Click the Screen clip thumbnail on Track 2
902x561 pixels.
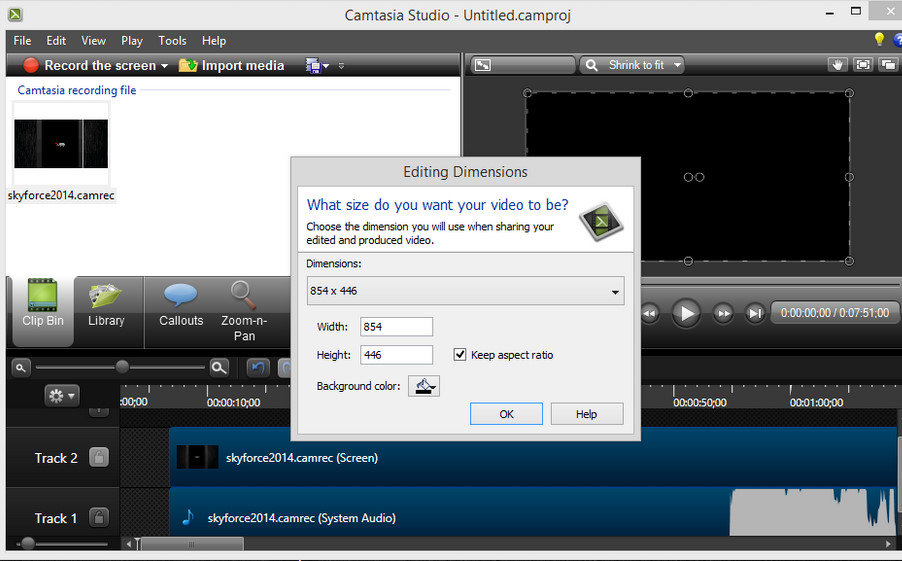point(197,457)
